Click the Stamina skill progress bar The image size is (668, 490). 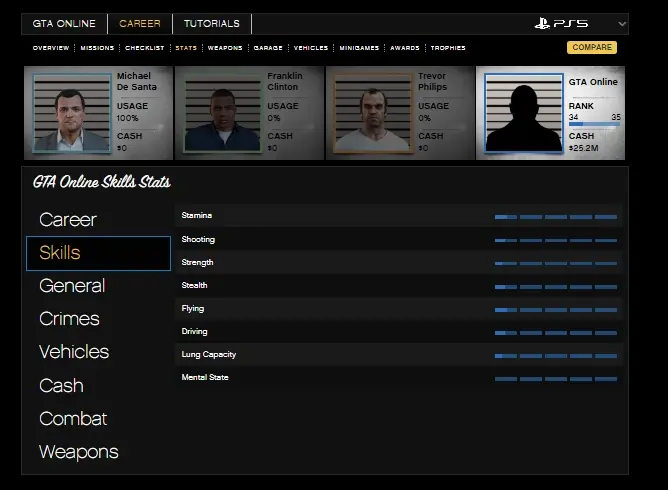555,216
